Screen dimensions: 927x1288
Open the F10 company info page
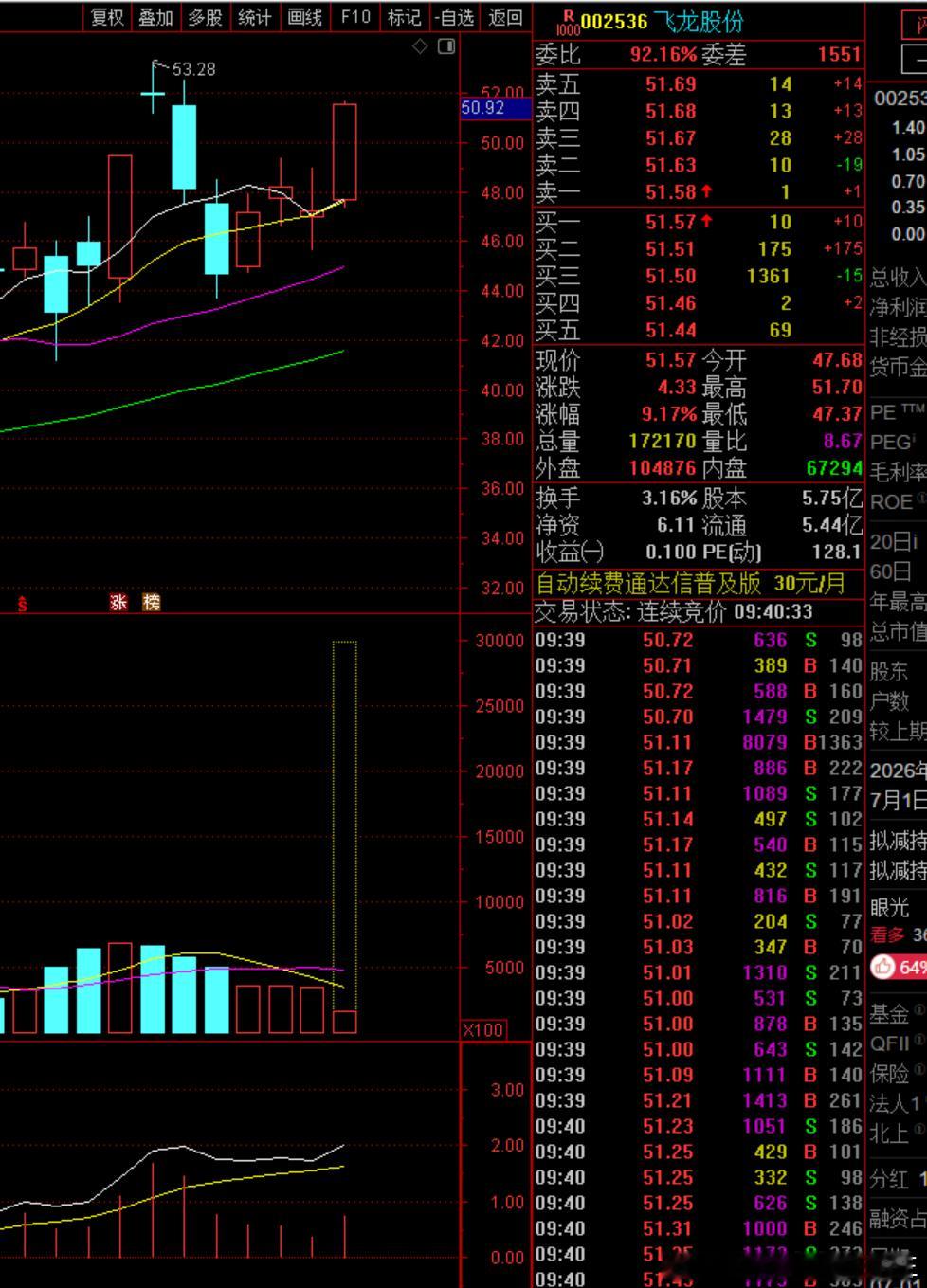tap(355, 17)
